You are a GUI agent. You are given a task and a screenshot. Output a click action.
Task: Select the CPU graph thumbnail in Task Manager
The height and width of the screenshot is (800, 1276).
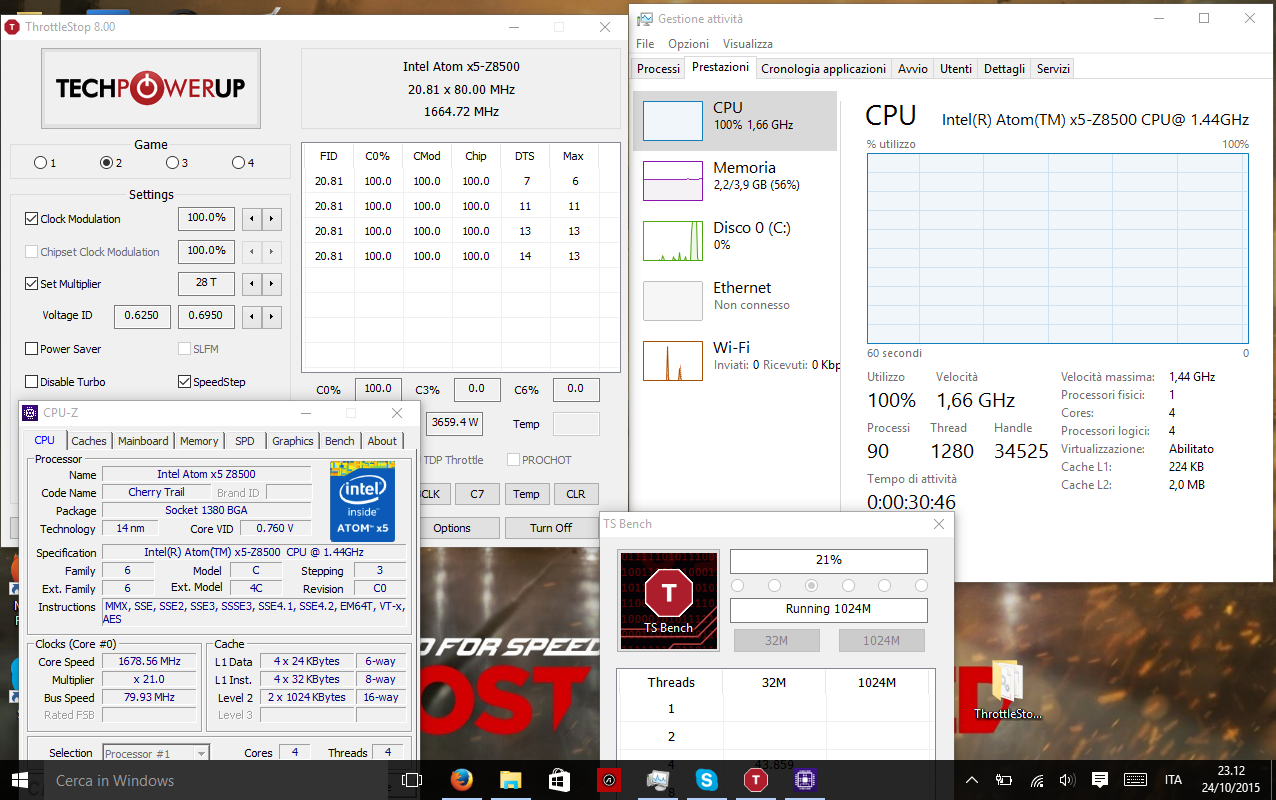673,120
